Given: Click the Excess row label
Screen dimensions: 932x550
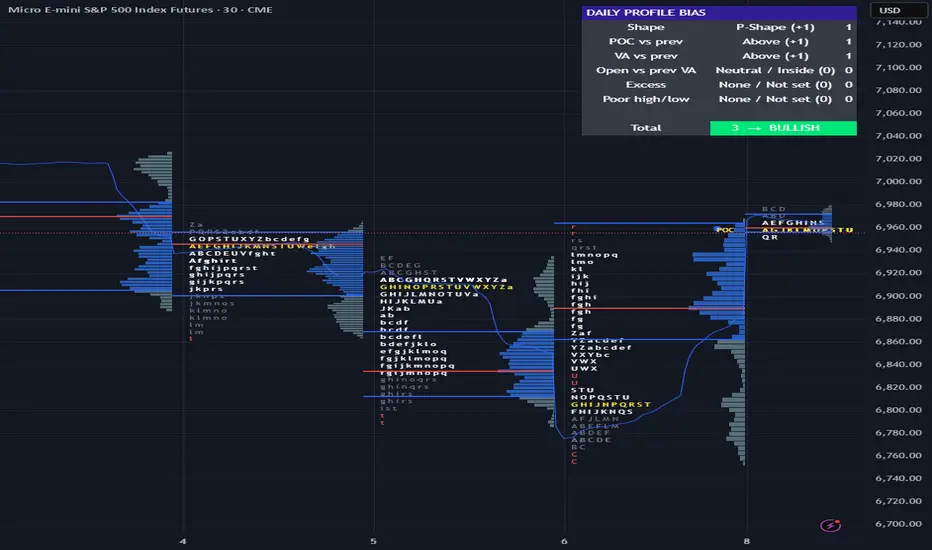Looking at the screenshot, I should pos(646,84).
